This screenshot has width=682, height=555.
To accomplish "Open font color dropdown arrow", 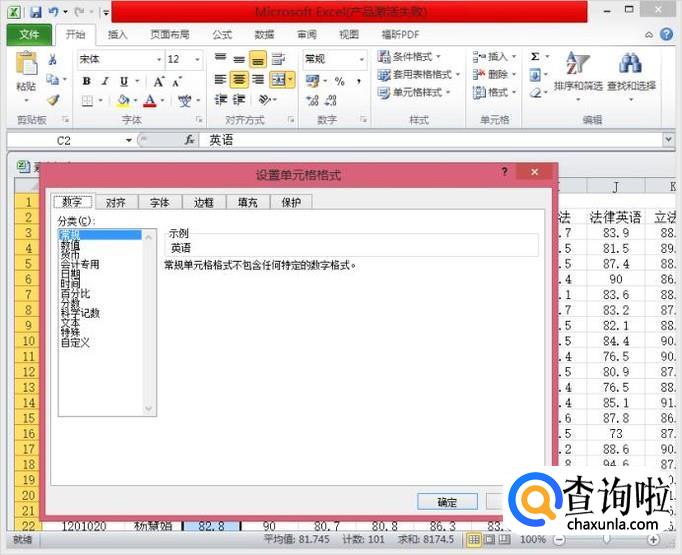I will point(163,101).
